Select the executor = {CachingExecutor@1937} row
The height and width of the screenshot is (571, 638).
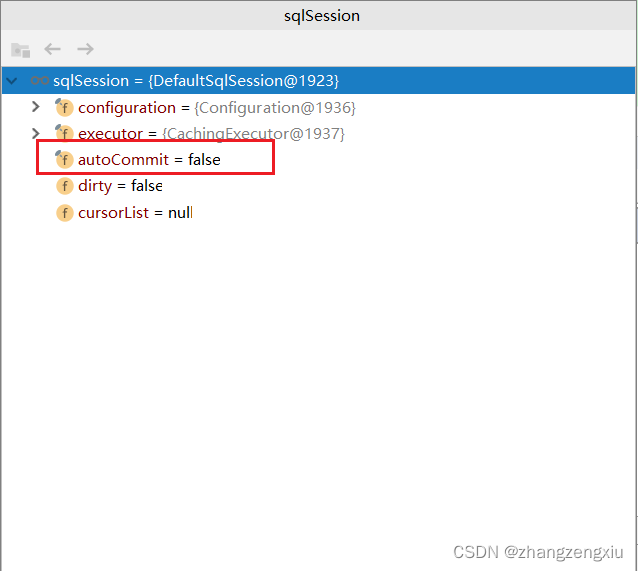click(318, 133)
